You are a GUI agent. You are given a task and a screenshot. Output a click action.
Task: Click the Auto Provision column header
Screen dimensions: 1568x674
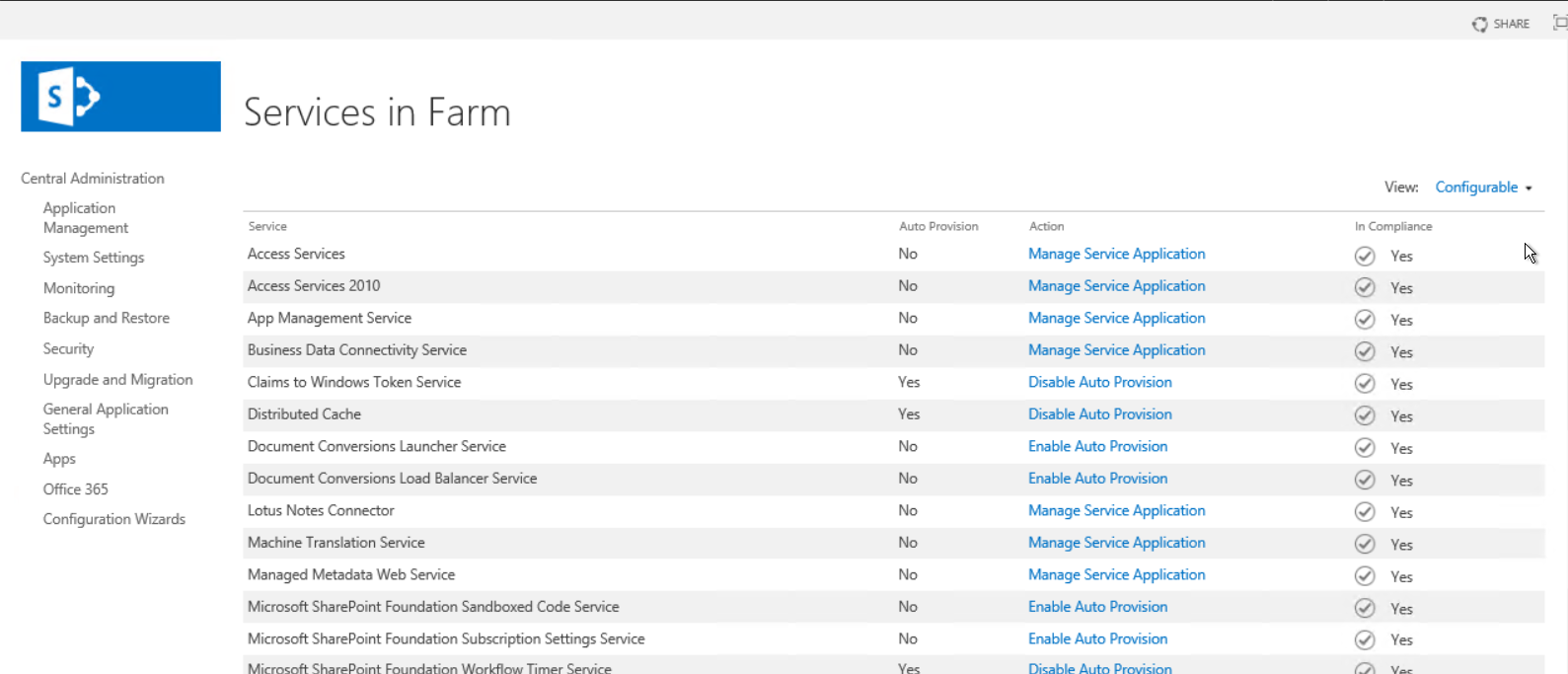coord(938,226)
